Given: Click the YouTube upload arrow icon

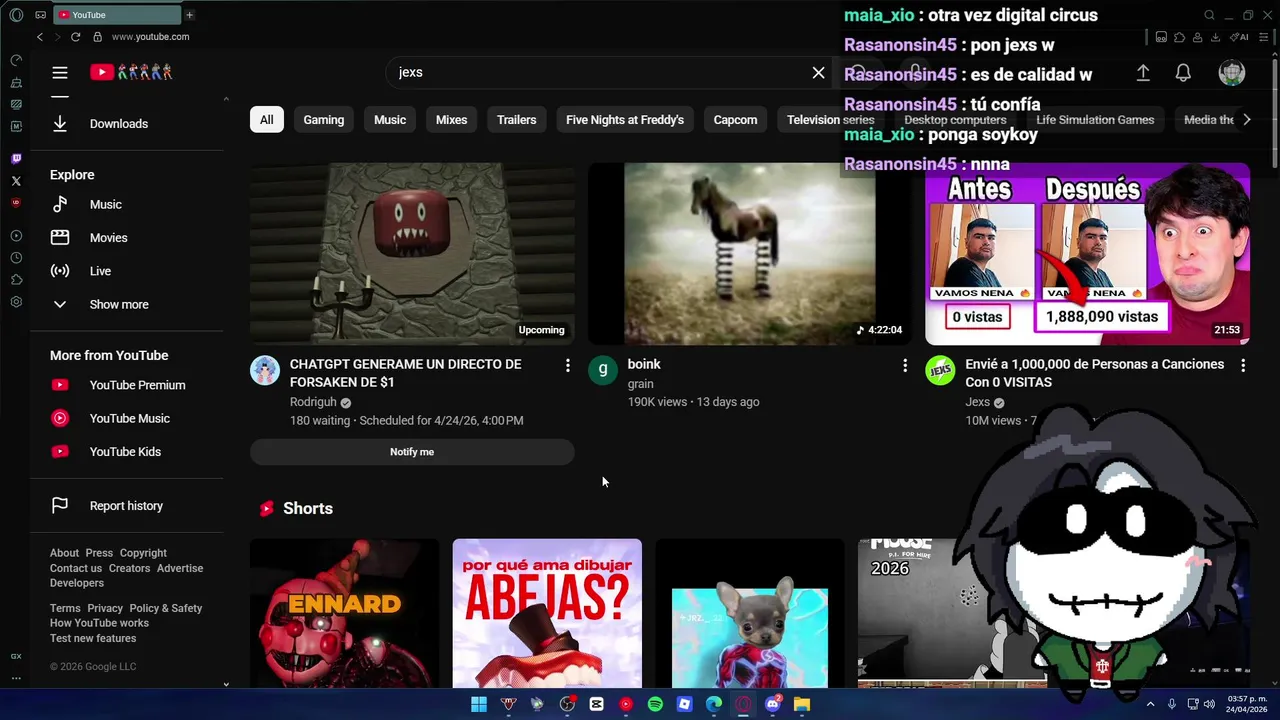Looking at the screenshot, I should 1143,73.
